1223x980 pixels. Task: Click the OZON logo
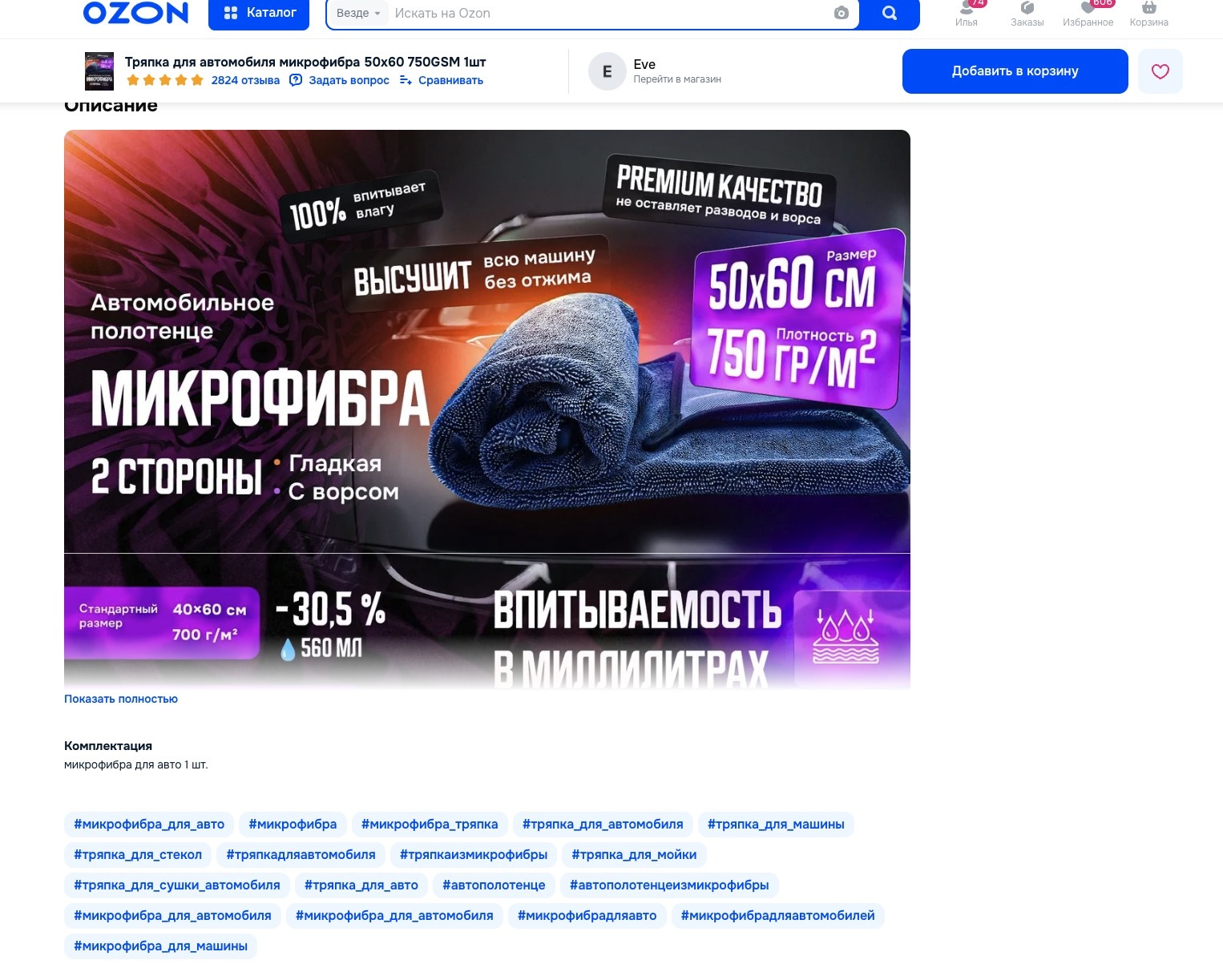pos(135,13)
